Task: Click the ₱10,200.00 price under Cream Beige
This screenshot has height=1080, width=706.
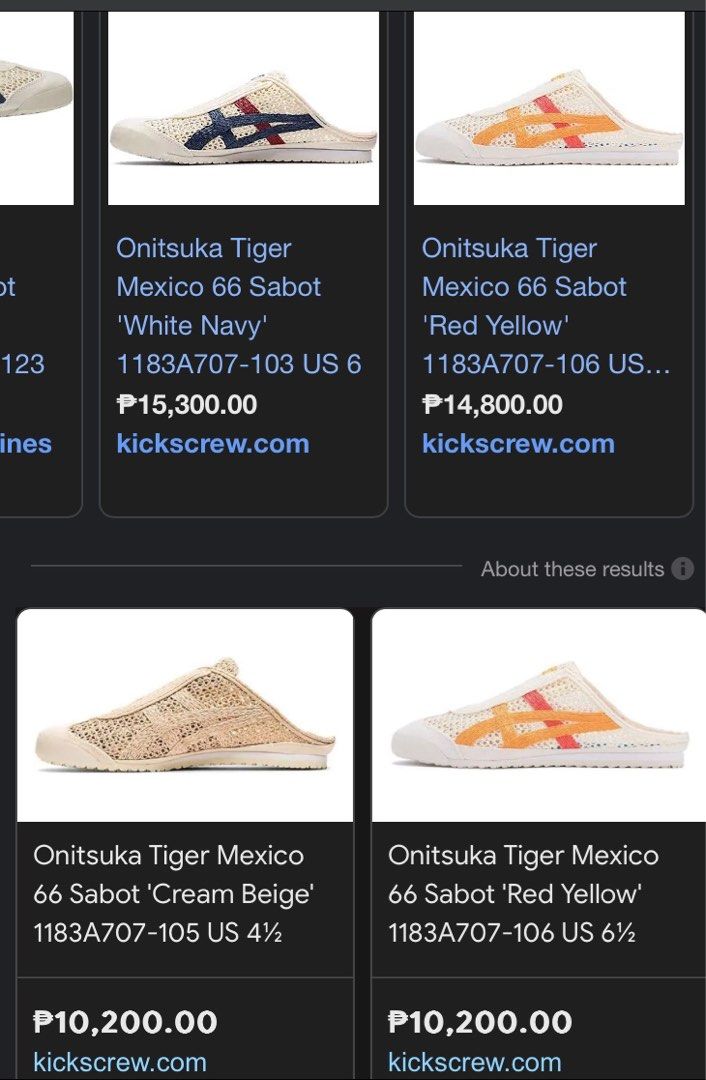Action: [x=125, y=1022]
